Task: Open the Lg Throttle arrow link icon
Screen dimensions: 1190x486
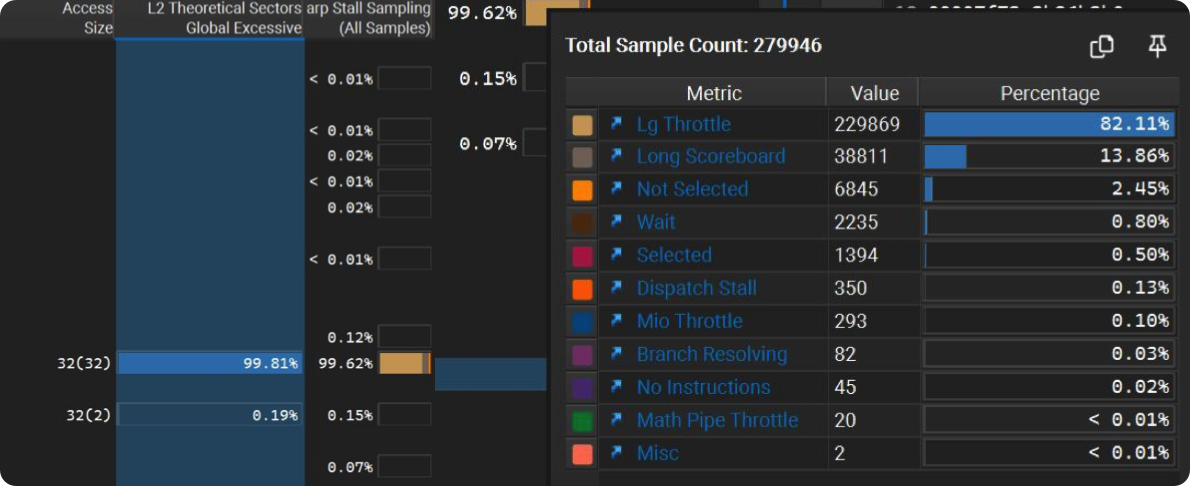Action: (x=616, y=123)
